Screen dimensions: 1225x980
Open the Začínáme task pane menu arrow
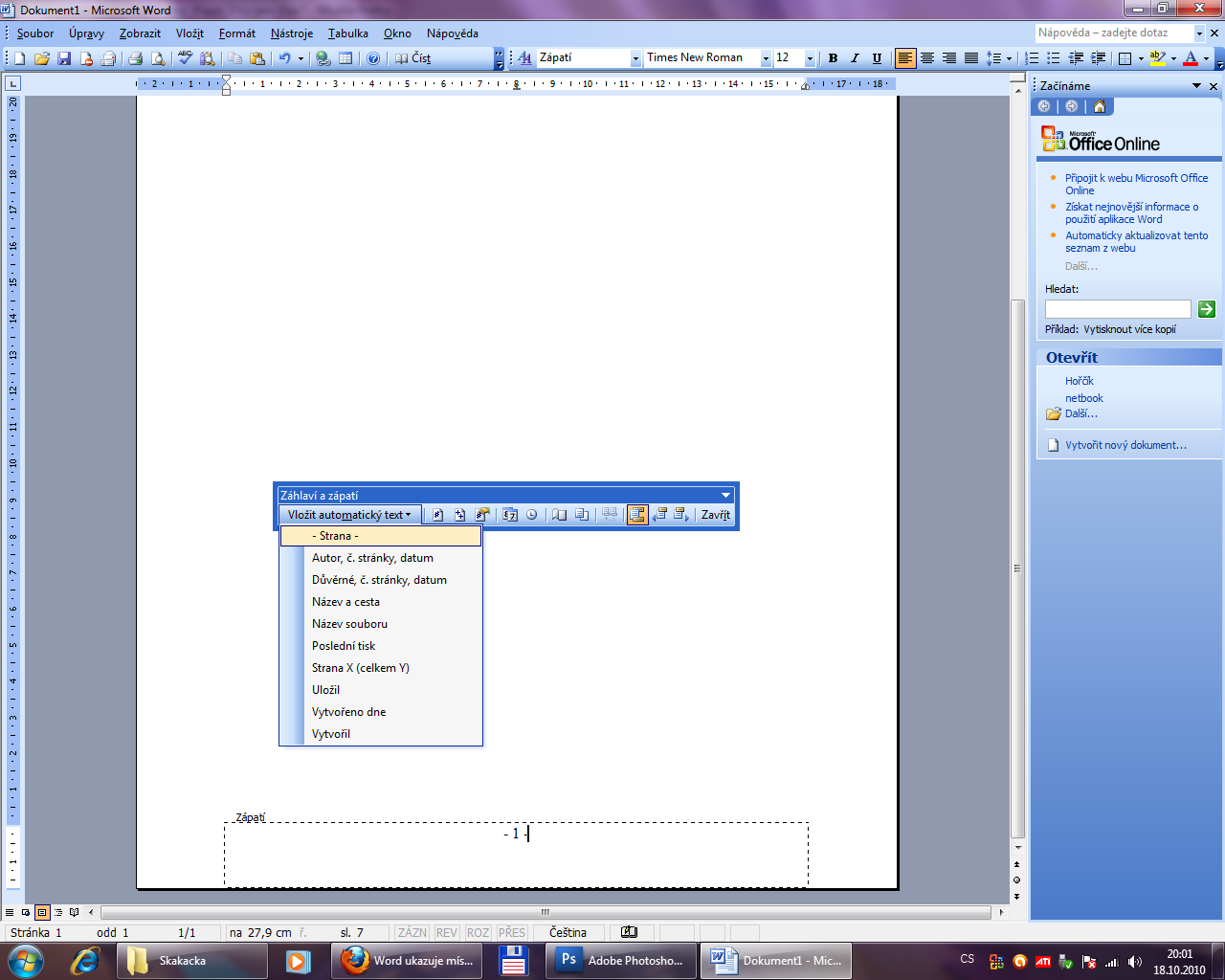(1196, 86)
